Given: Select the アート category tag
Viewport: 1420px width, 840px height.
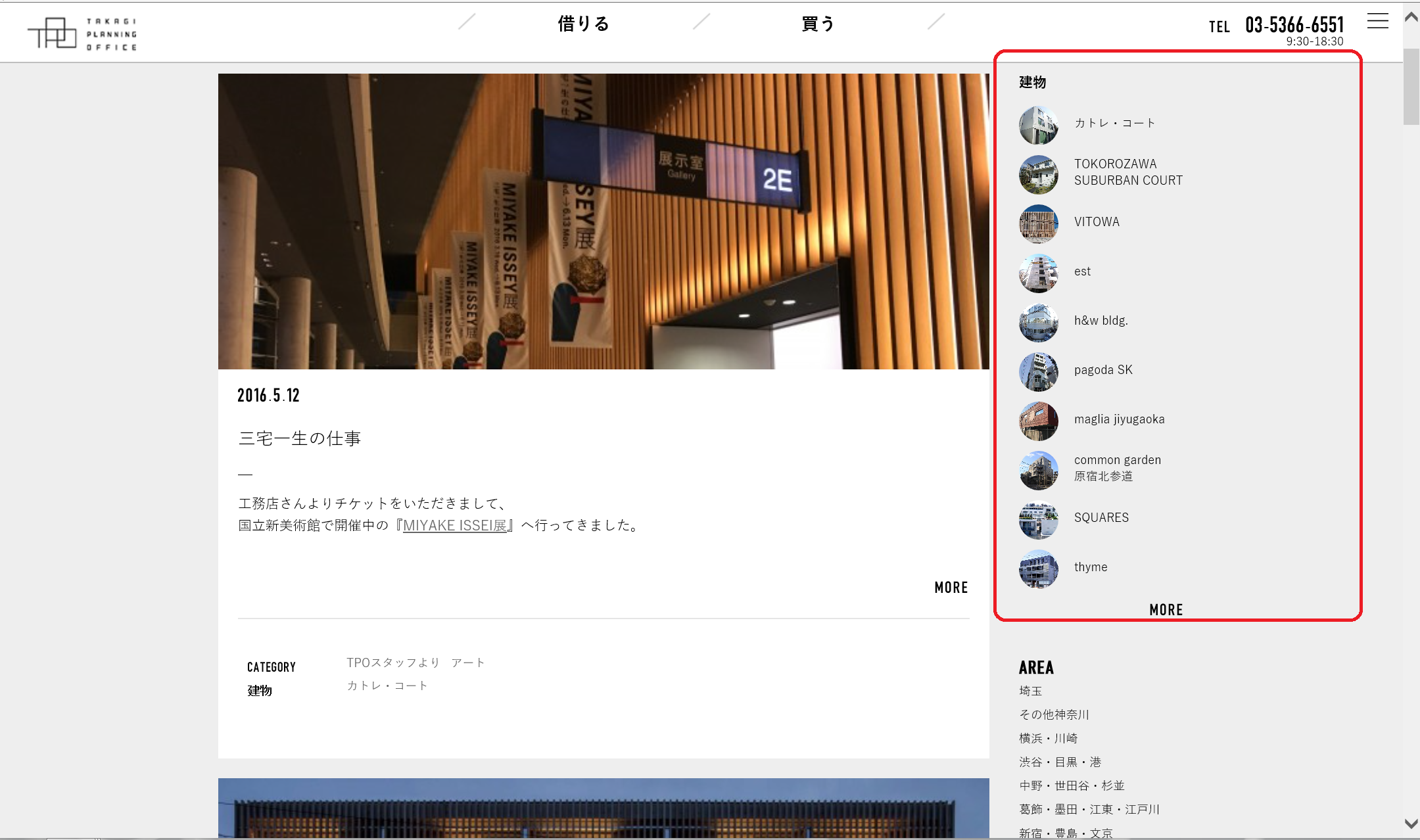Looking at the screenshot, I should click(468, 663).
